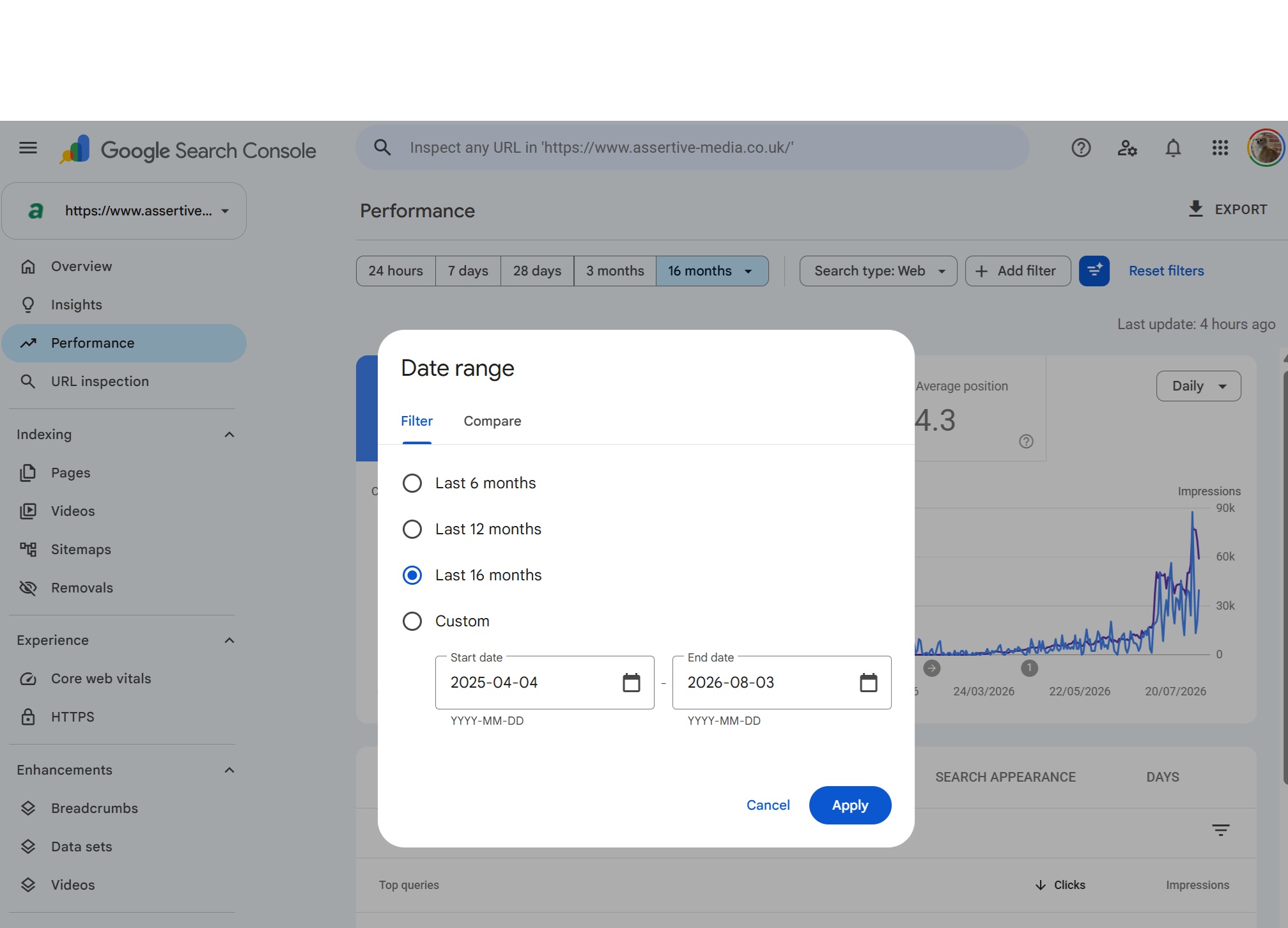Open the Start date calendar picker
This screenshot has height=928, width=1288.
[632, 683]
